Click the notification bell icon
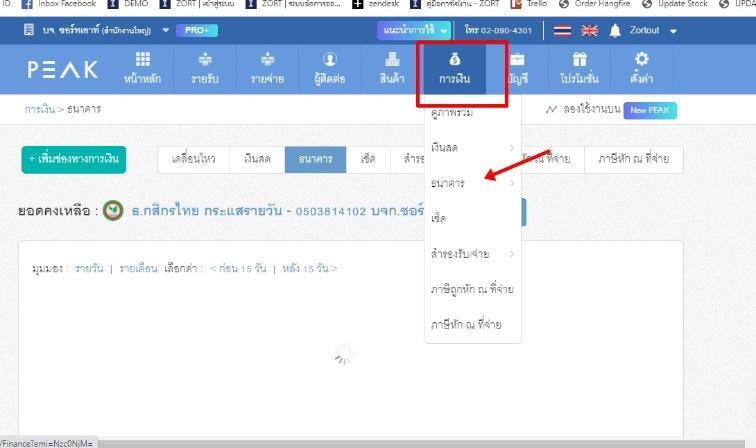The width and height of the screenshot is (756, 448). point(615,31)
